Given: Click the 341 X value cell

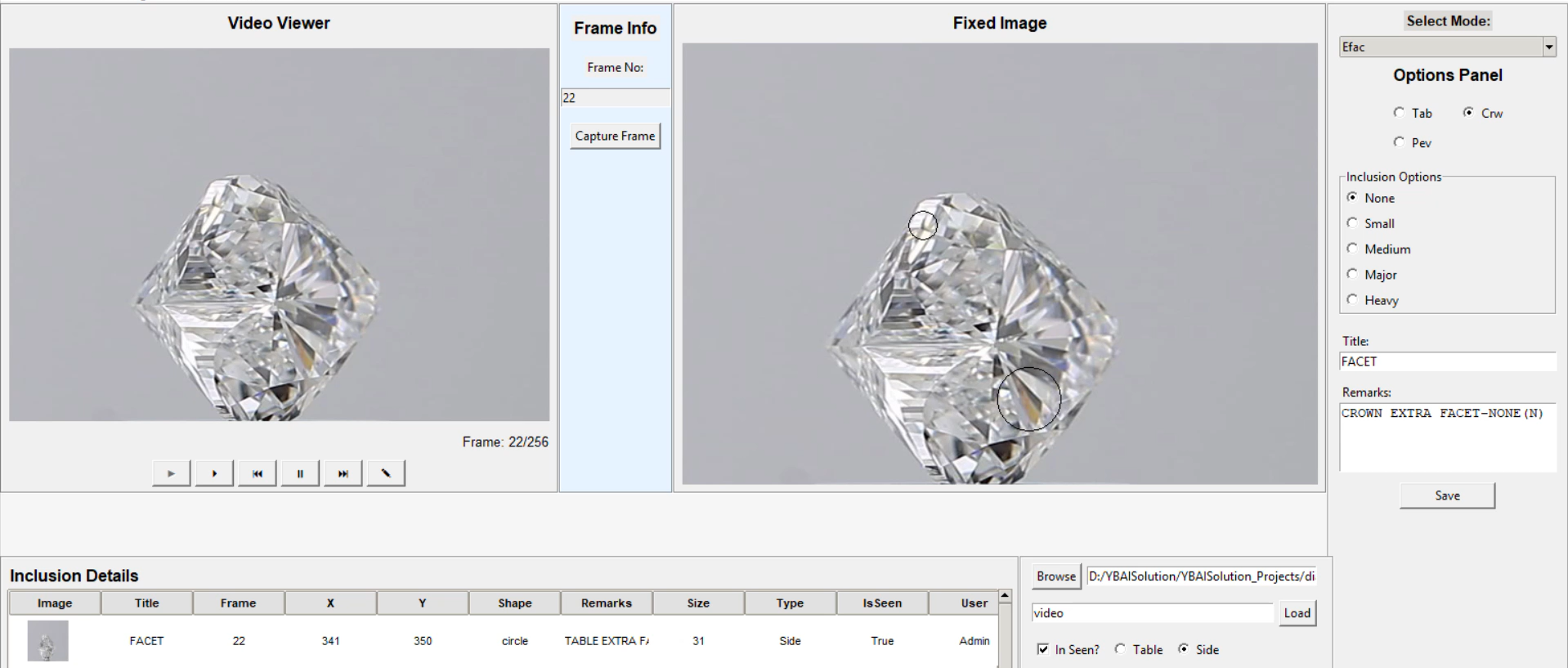Looking at the screenshot, I should click(x=330, y=641).
